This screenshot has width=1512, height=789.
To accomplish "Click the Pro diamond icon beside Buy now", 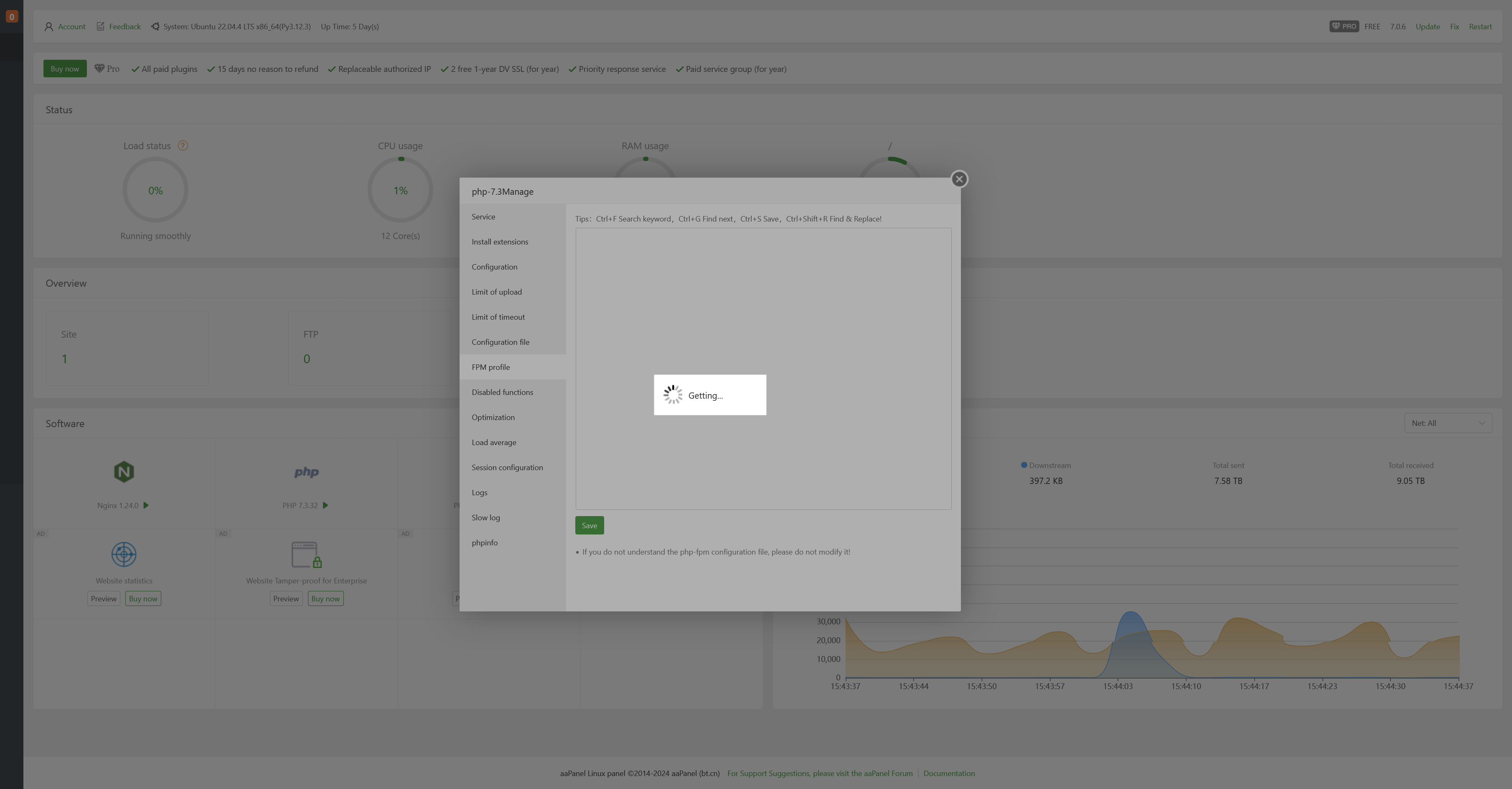I will click(x=100, y=68).
